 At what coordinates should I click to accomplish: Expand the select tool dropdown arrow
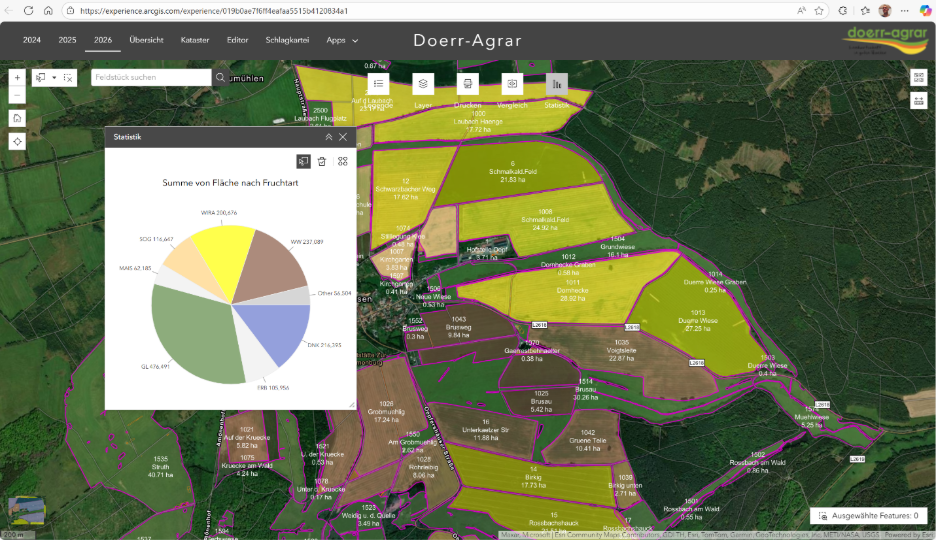(54, 77)
